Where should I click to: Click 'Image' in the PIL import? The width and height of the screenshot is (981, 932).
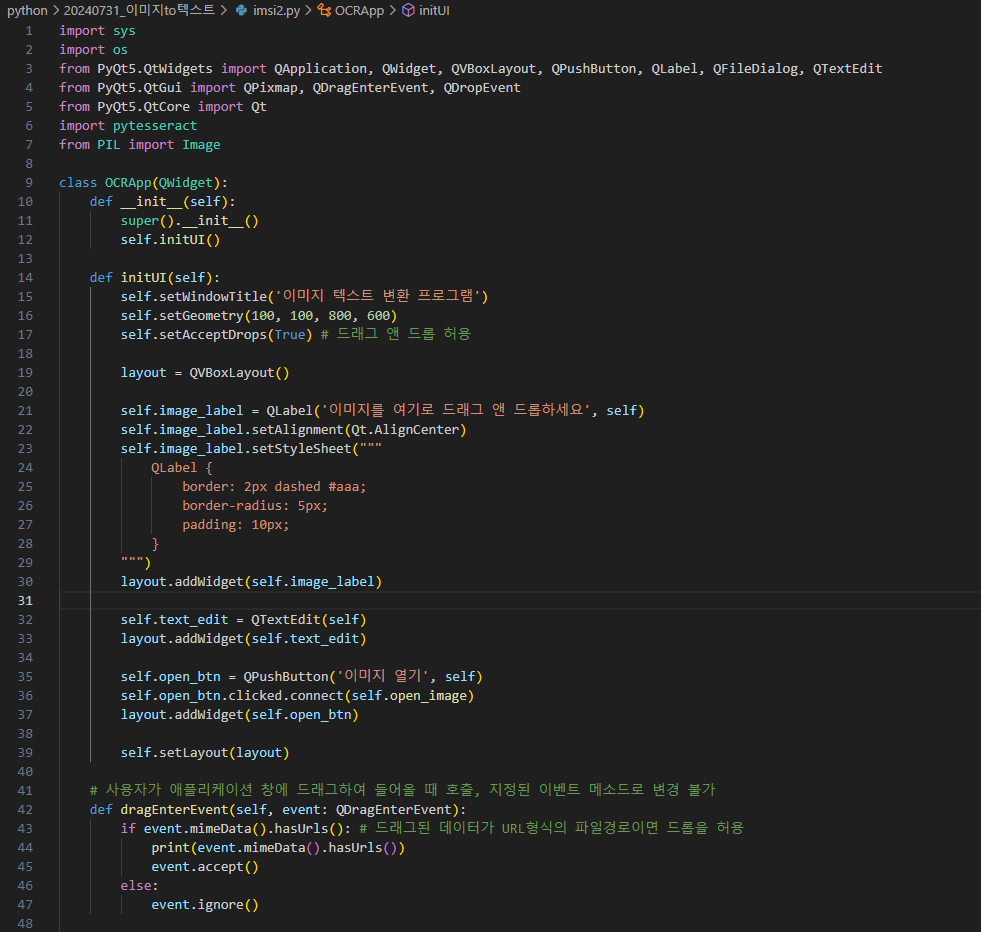[x=201, y=144]
